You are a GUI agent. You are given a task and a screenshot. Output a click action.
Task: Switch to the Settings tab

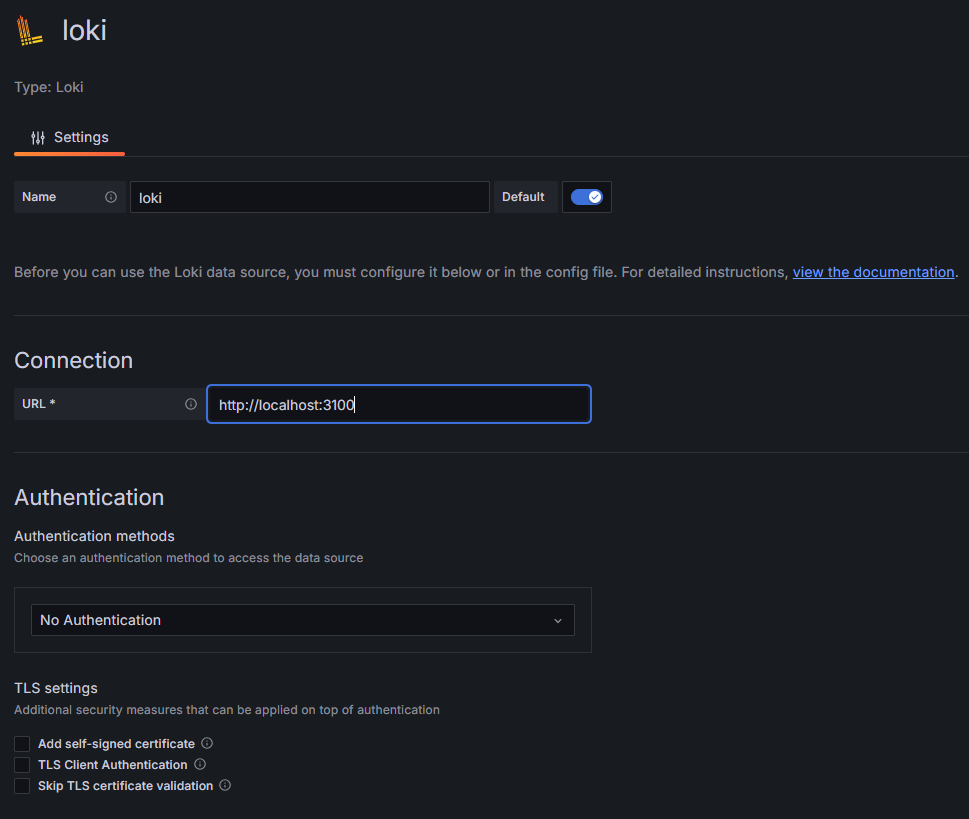click(69, 137)
